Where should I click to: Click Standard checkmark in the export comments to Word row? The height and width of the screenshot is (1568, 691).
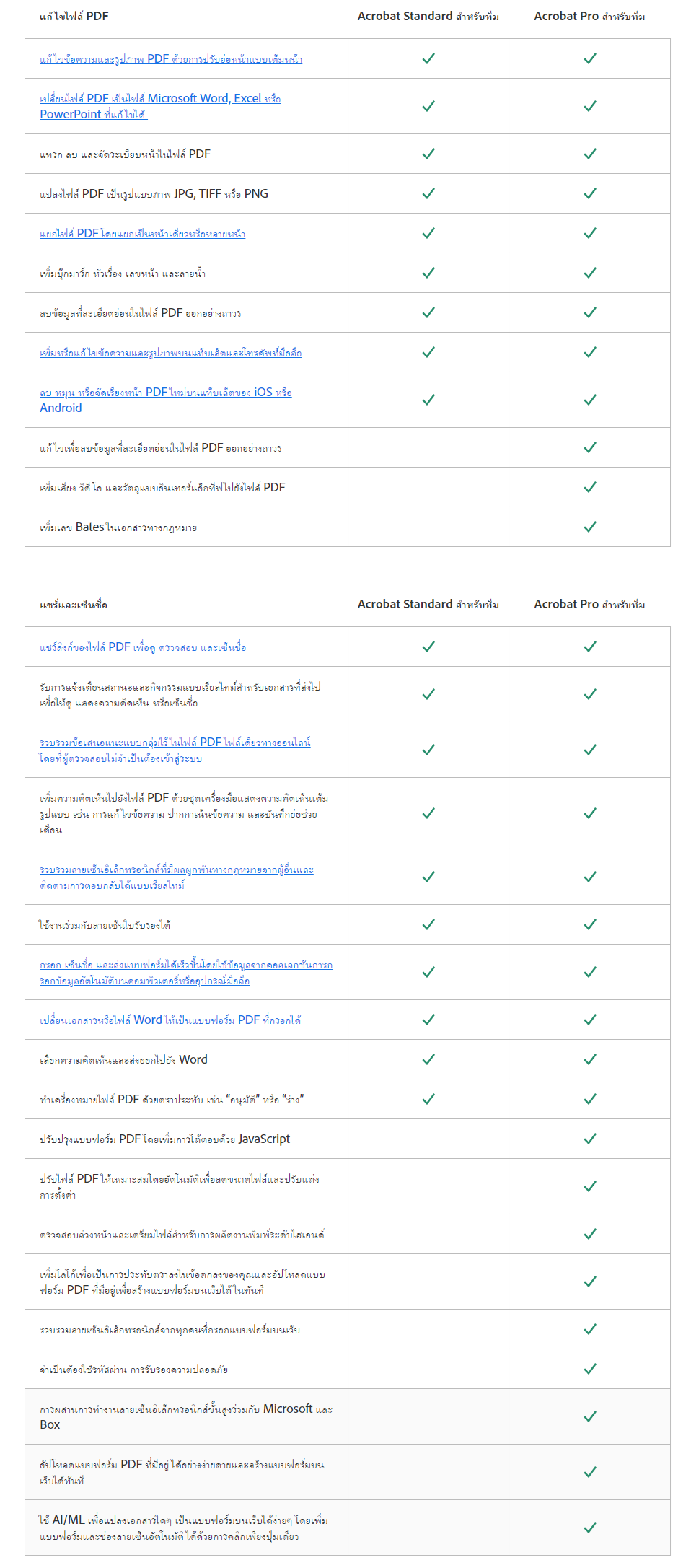click(428, 1059)
